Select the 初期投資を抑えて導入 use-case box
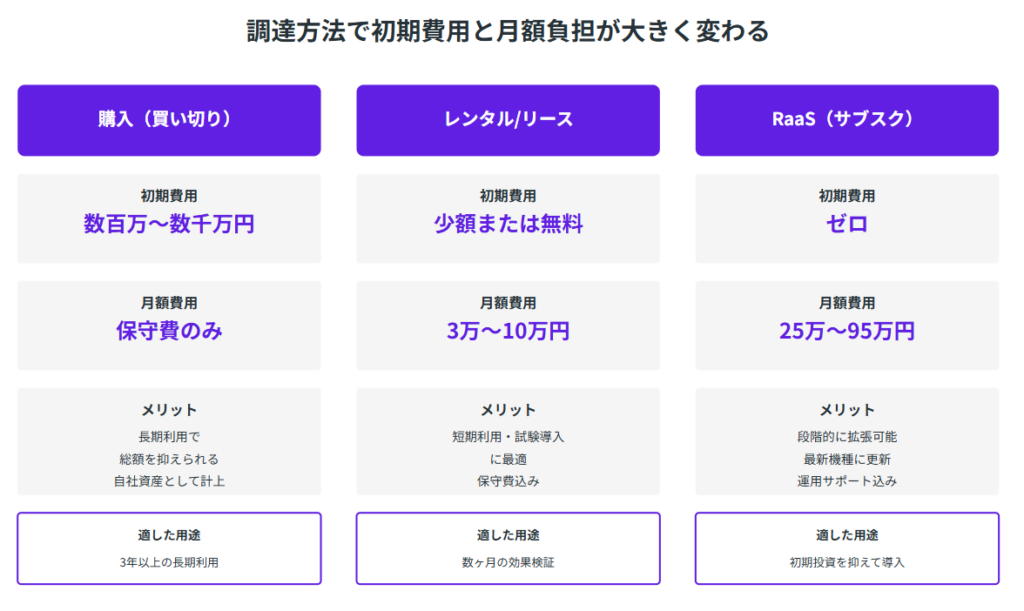 [x=847, y=548]
